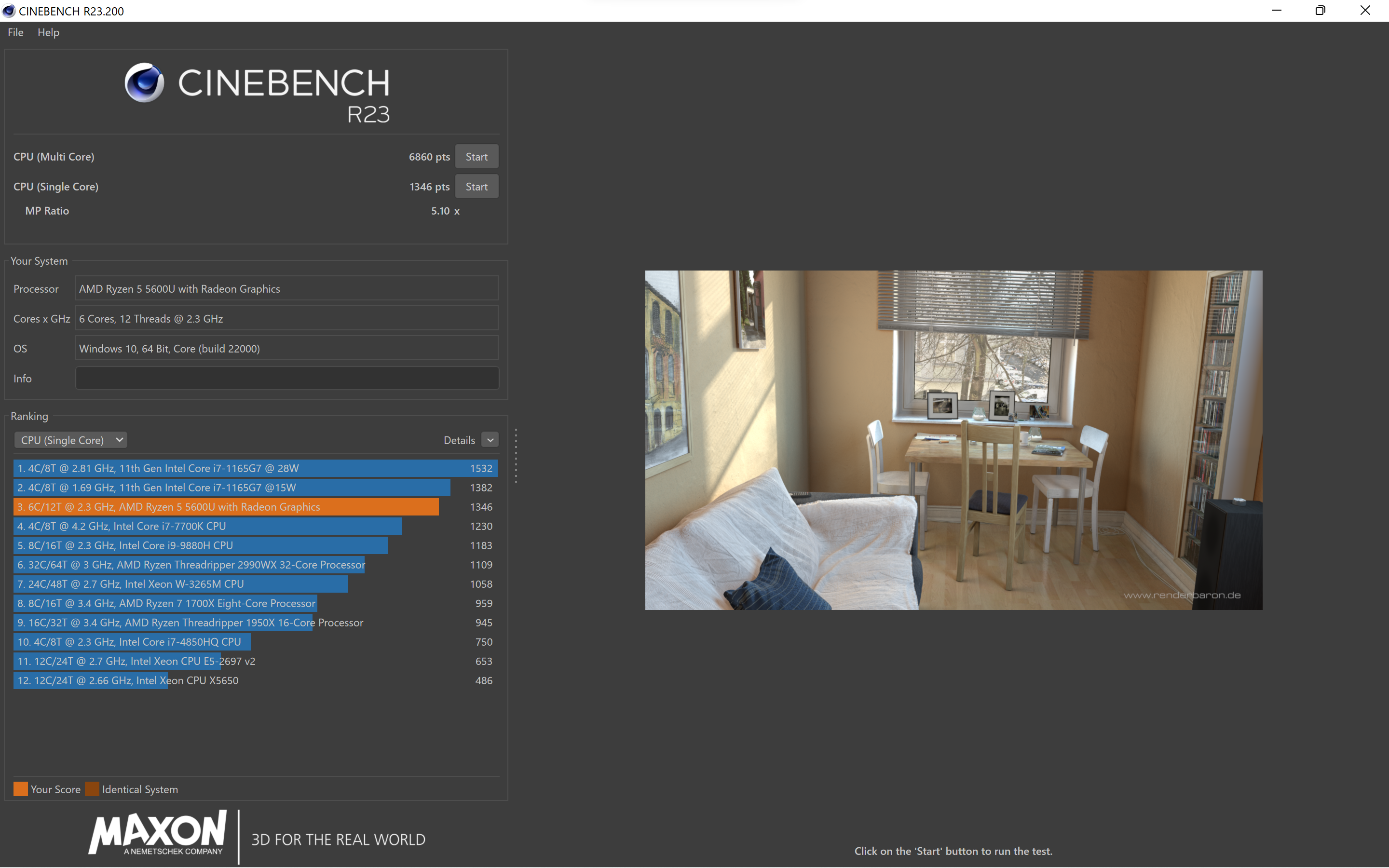Click the rendered room preview image
1389x868 pixels.
pyautogui.click(x=953, y=440)
